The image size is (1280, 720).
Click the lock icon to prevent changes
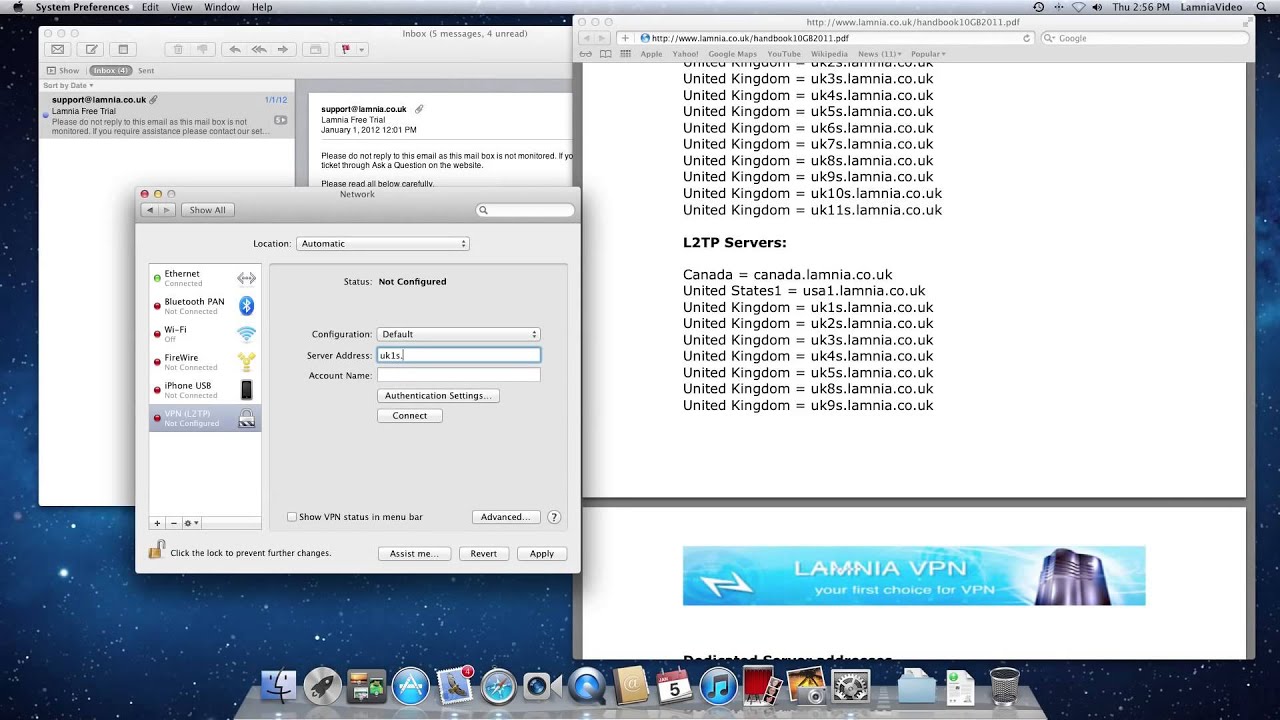coord(157,549)
